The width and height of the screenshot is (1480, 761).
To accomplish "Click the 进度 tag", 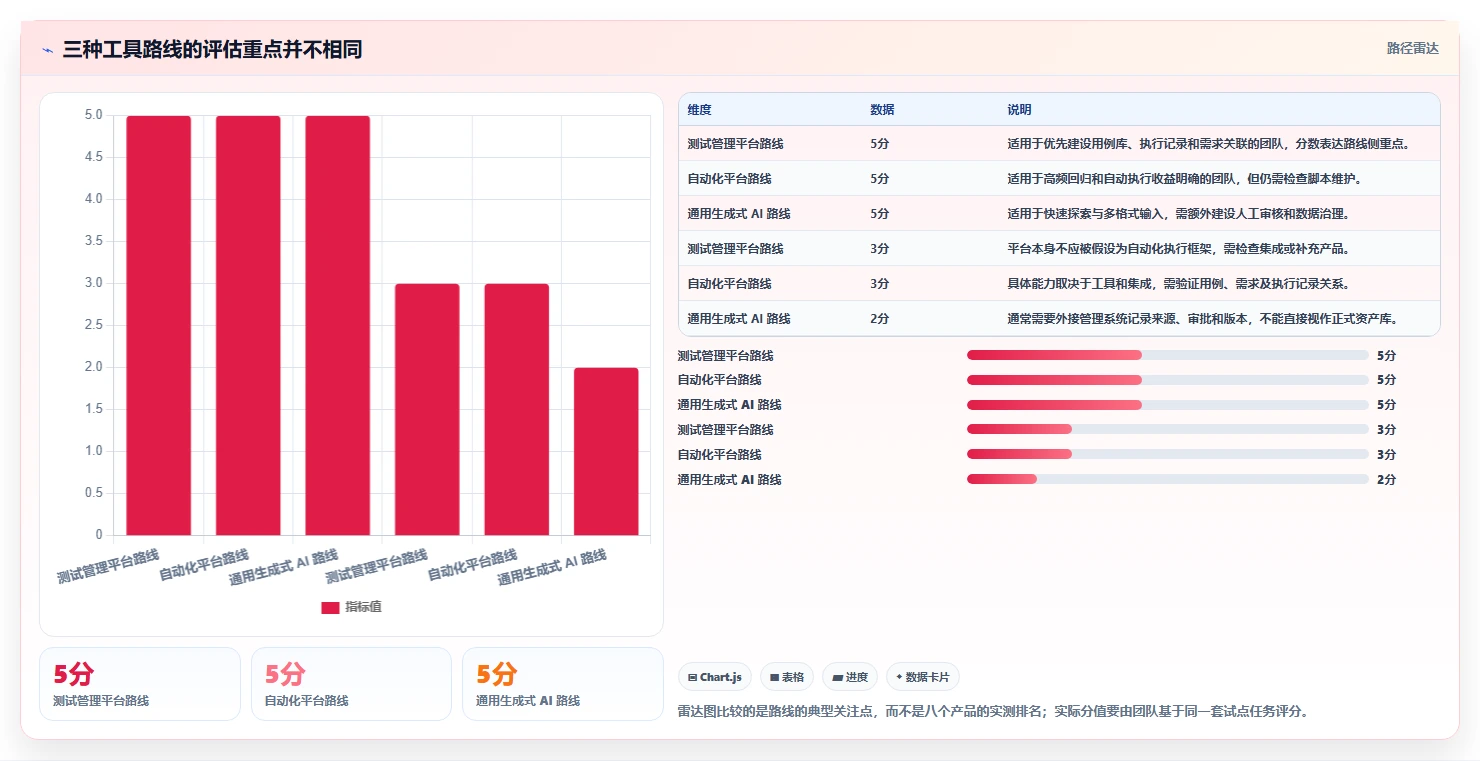I will pyautogui.click(x=850, y=677).
